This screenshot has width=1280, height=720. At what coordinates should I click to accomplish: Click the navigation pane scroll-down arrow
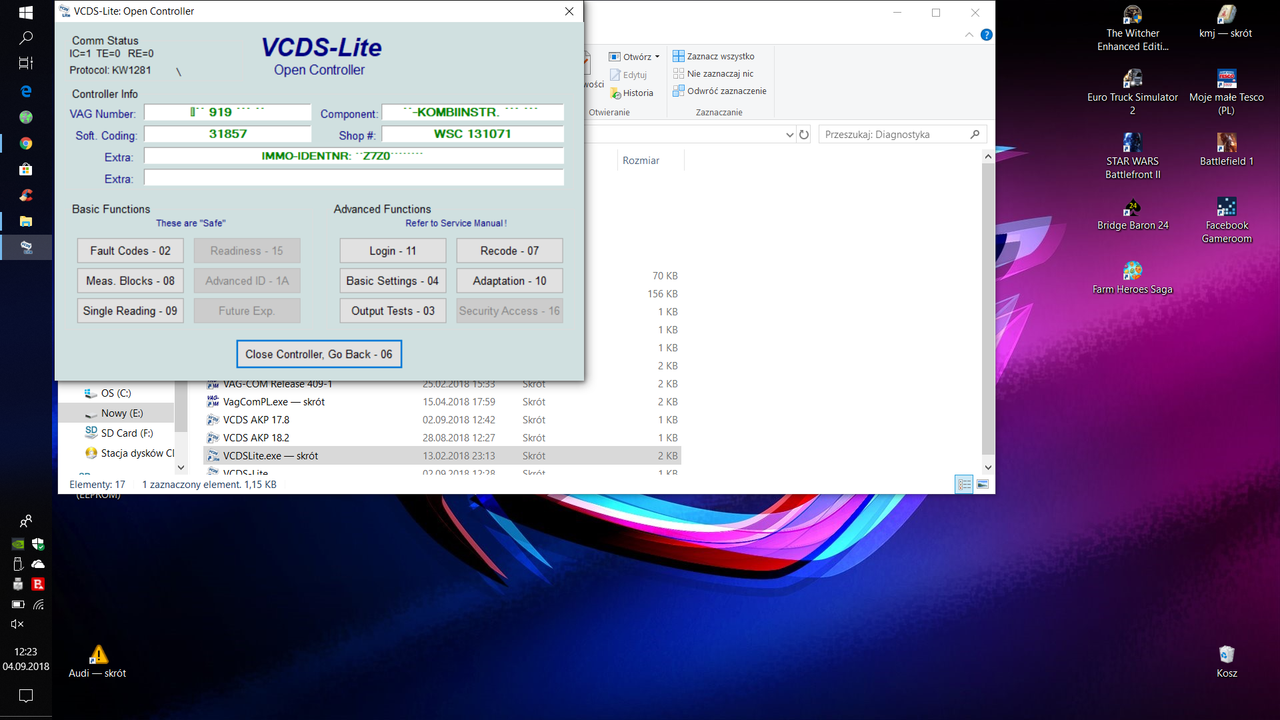[181, 467]
